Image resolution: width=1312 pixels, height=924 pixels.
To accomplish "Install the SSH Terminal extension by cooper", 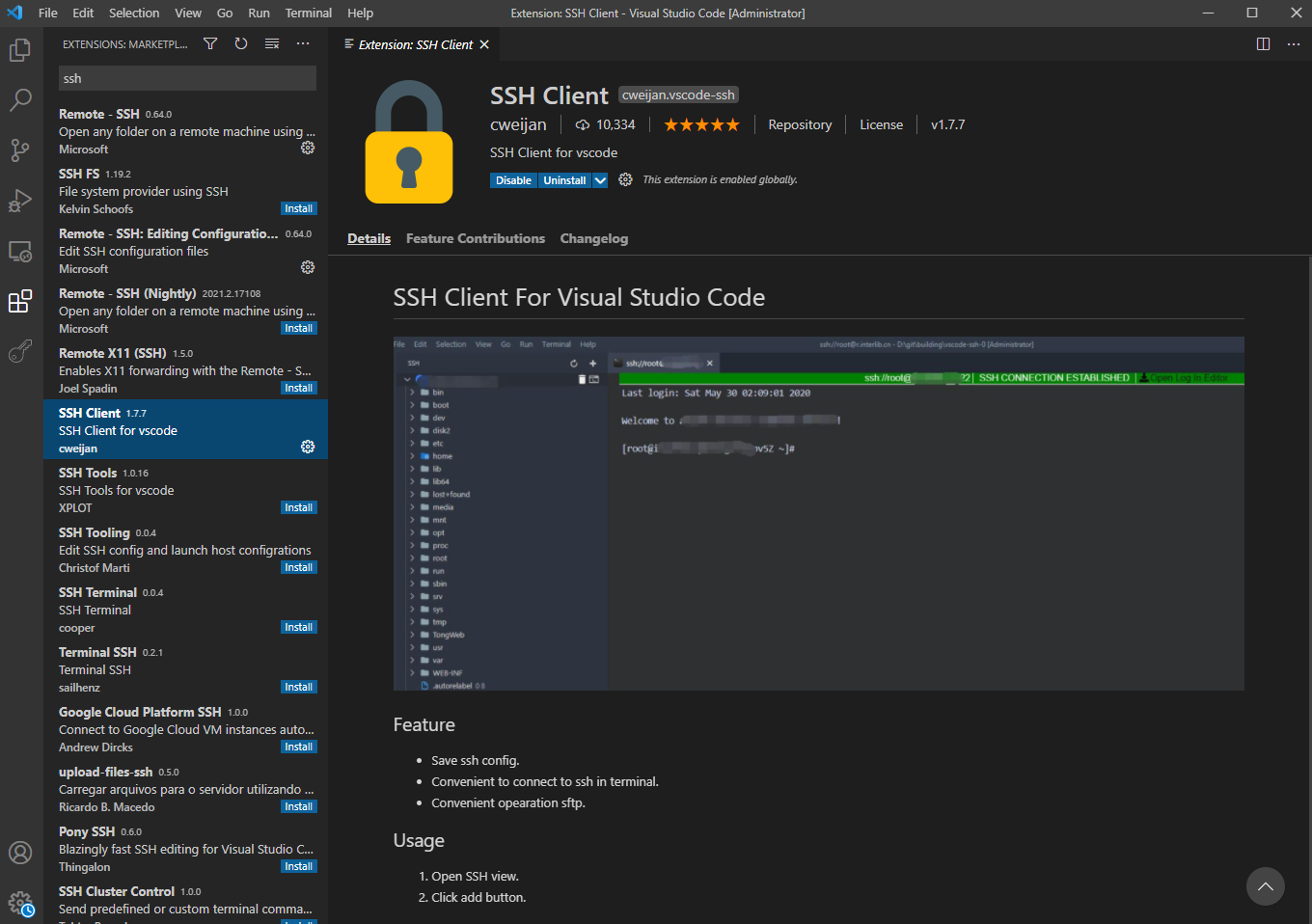I will (x=299, y=627).
